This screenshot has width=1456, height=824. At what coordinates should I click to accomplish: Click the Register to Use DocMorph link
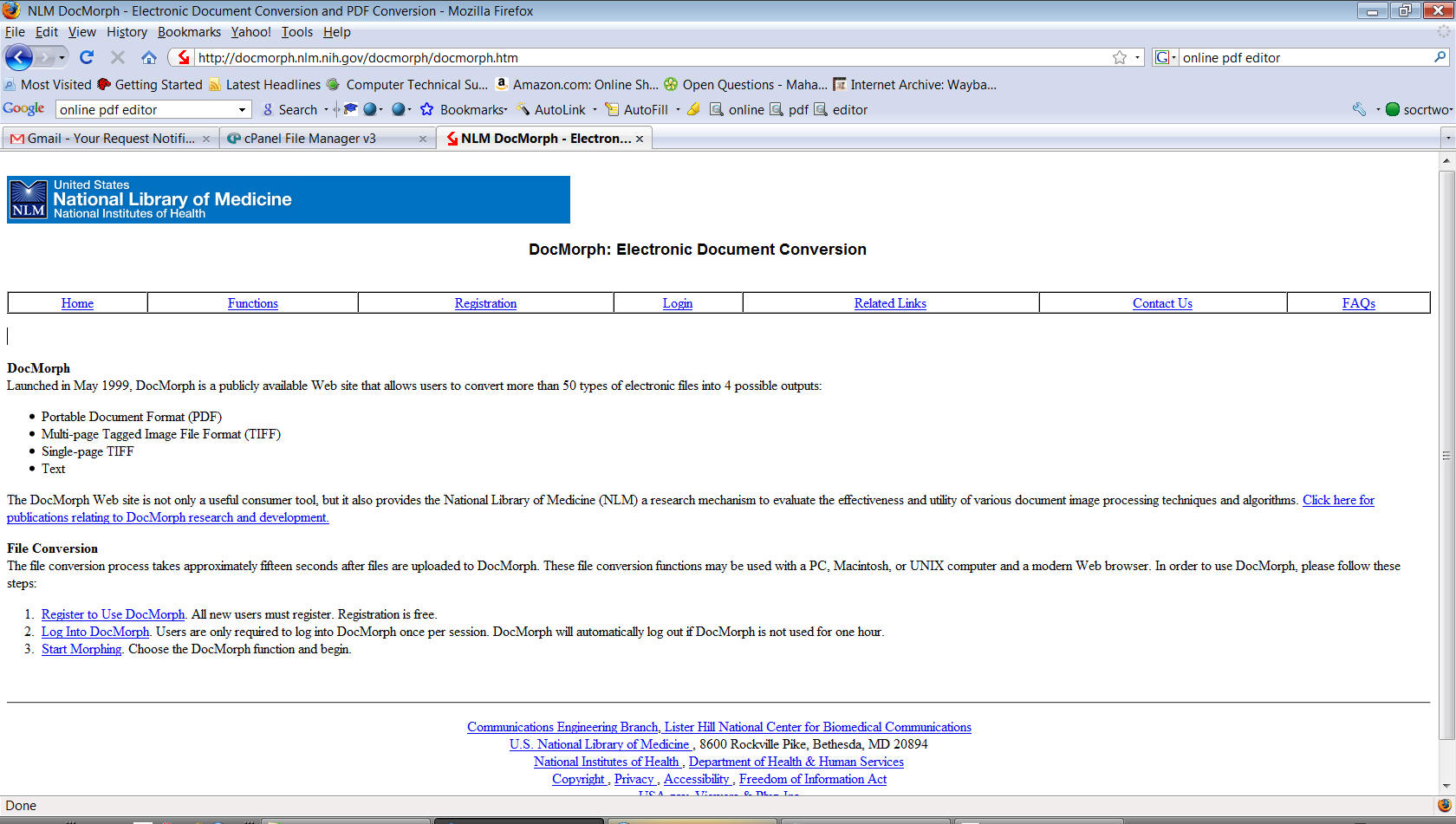click(x=113, y=614)
